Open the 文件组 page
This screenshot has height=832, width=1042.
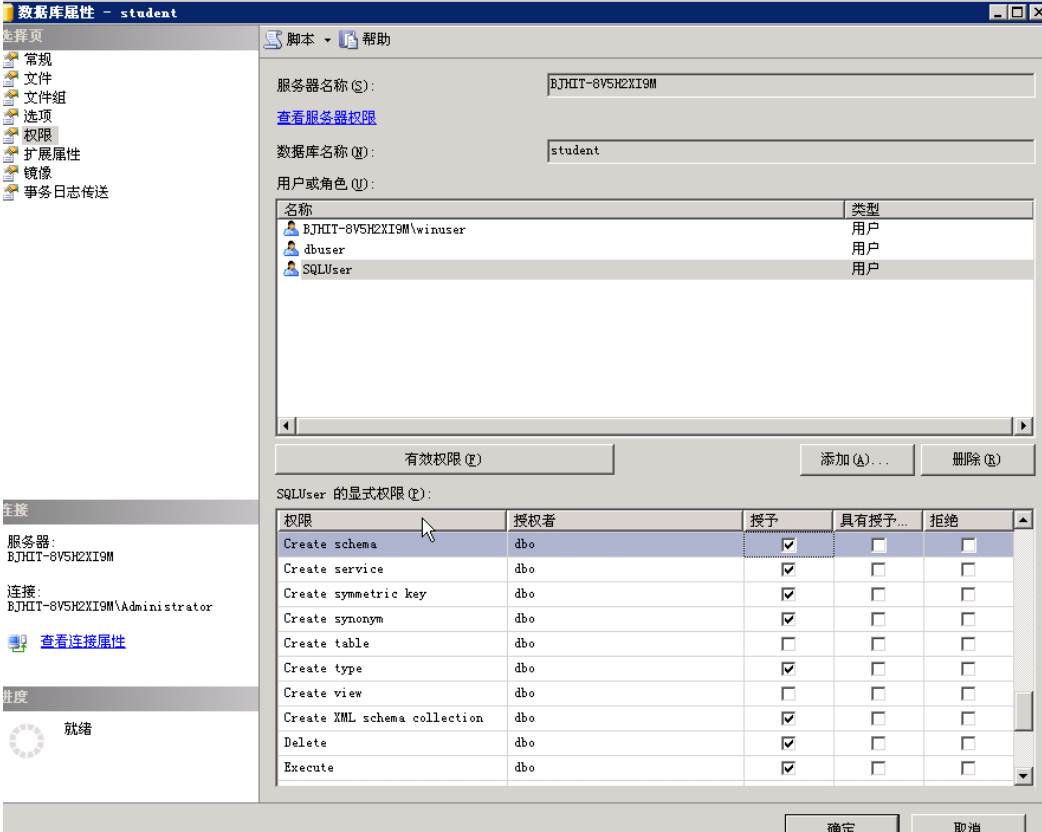click(x=45, y=97)
